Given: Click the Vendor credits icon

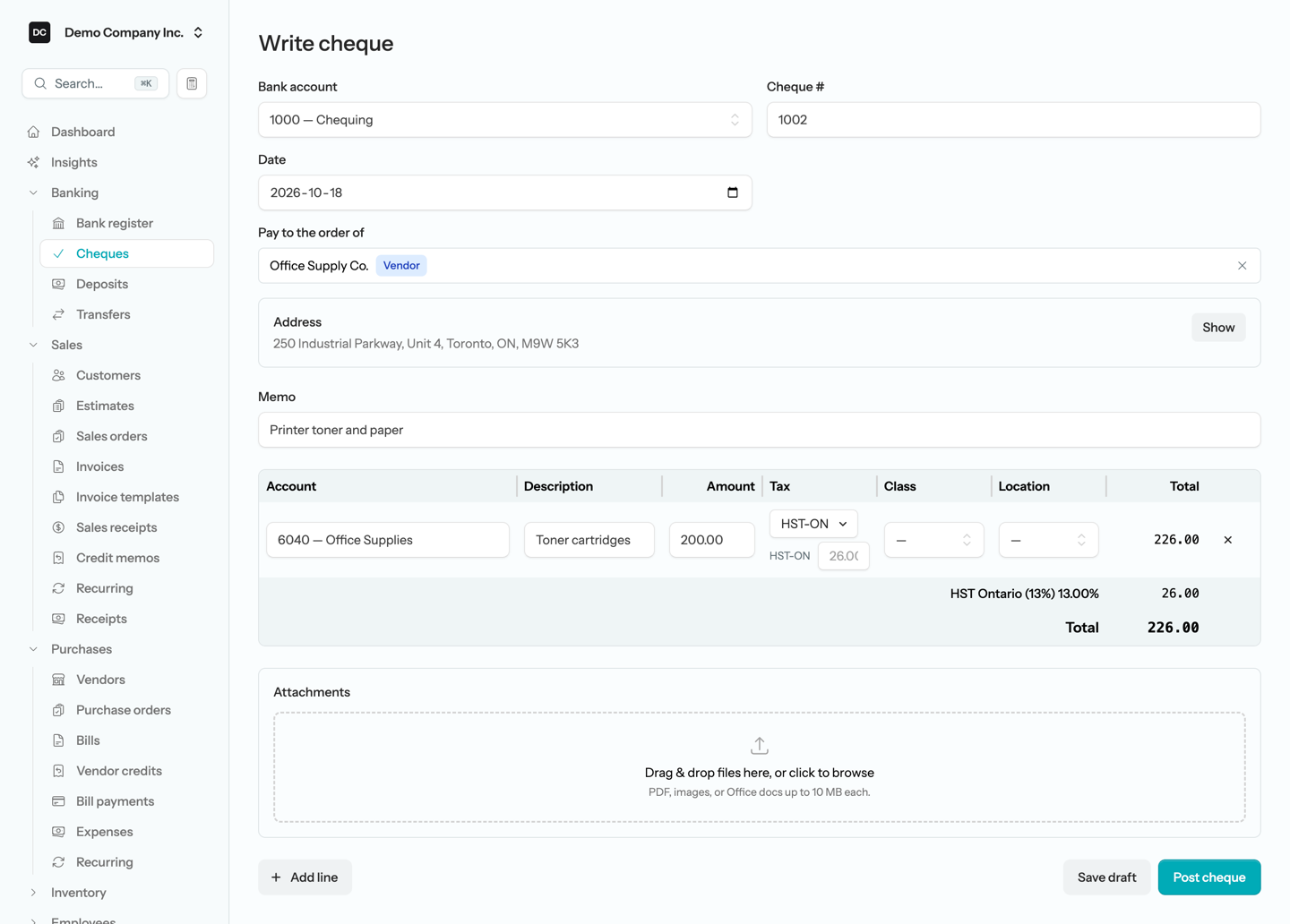Looking at the screenshot, I should [x=58, y=771].
